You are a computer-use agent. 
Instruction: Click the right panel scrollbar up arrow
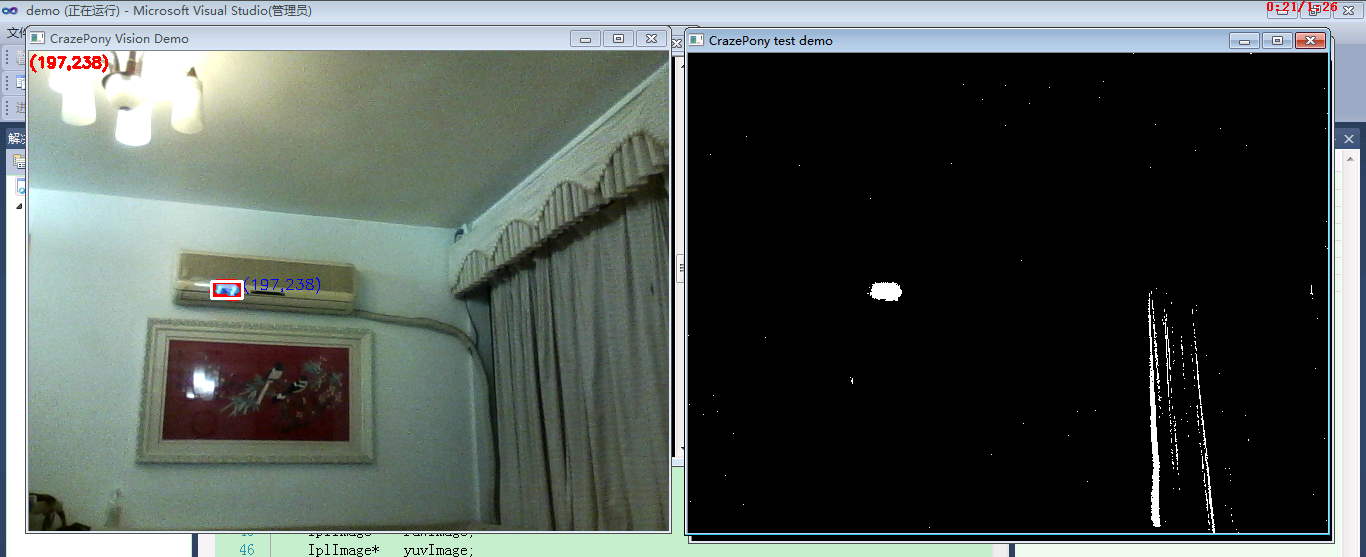pyautogui.click(x=1348, y=159)
